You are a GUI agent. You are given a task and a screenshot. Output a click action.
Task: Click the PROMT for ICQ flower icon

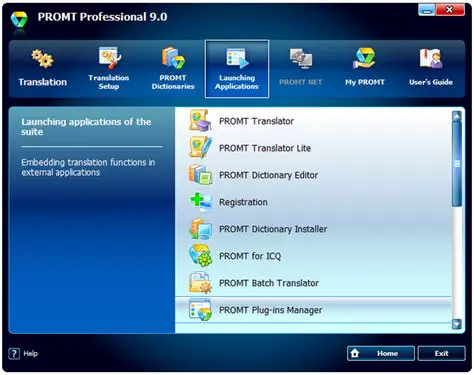click(x=200, y=256)
